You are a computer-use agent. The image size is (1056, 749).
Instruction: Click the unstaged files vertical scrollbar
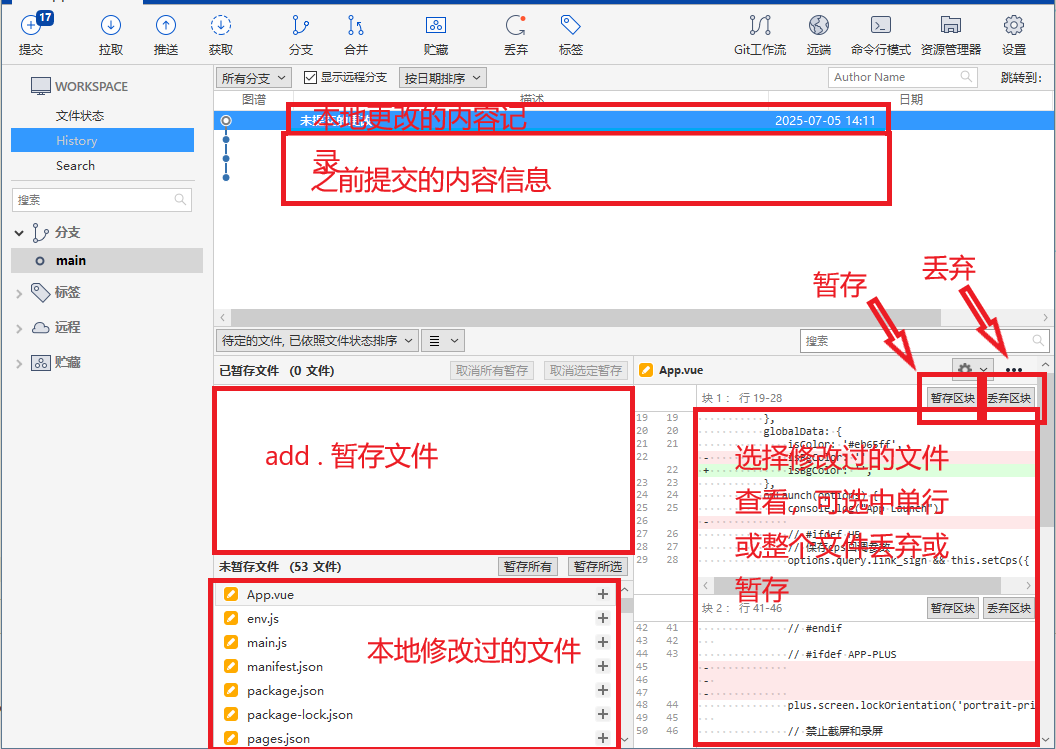tap(626, 606)
